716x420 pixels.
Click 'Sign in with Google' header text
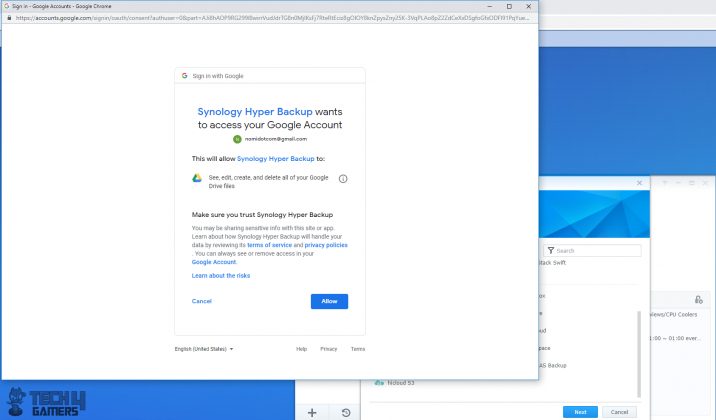pos(218,76)
